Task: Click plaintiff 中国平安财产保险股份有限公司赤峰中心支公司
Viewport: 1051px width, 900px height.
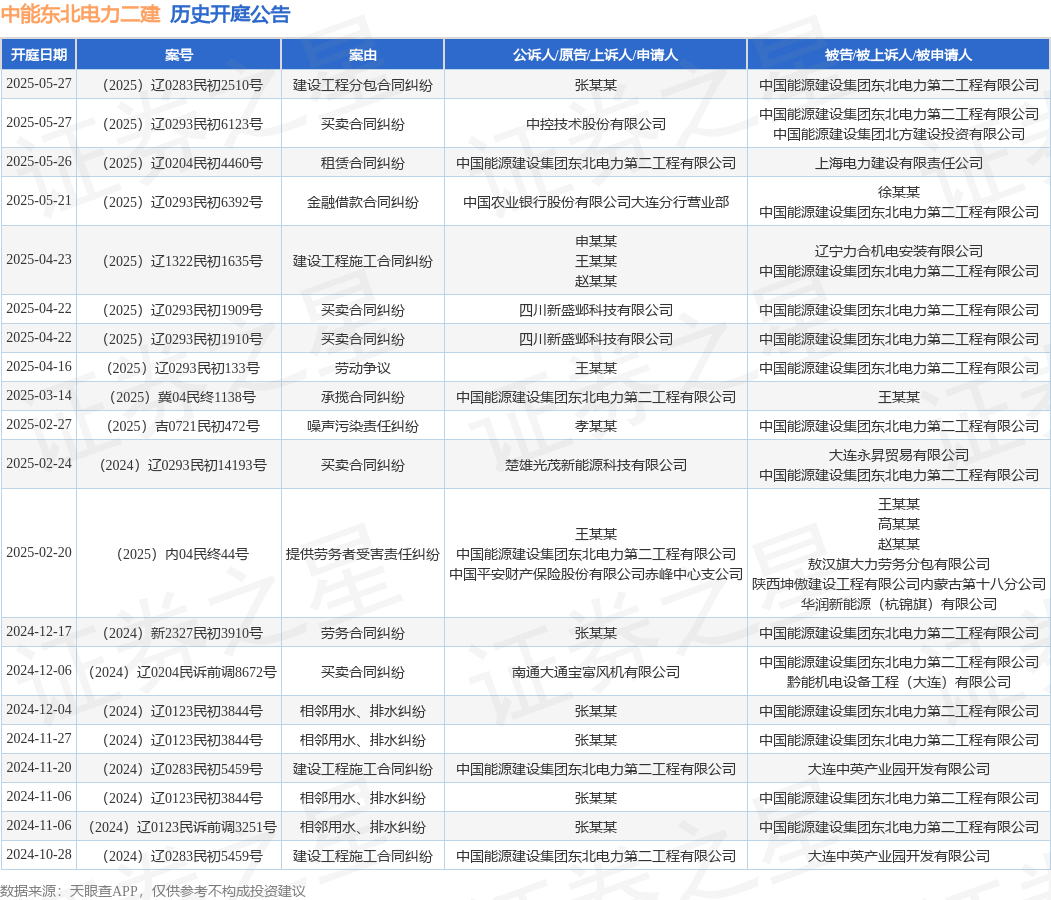Action: 596,574
